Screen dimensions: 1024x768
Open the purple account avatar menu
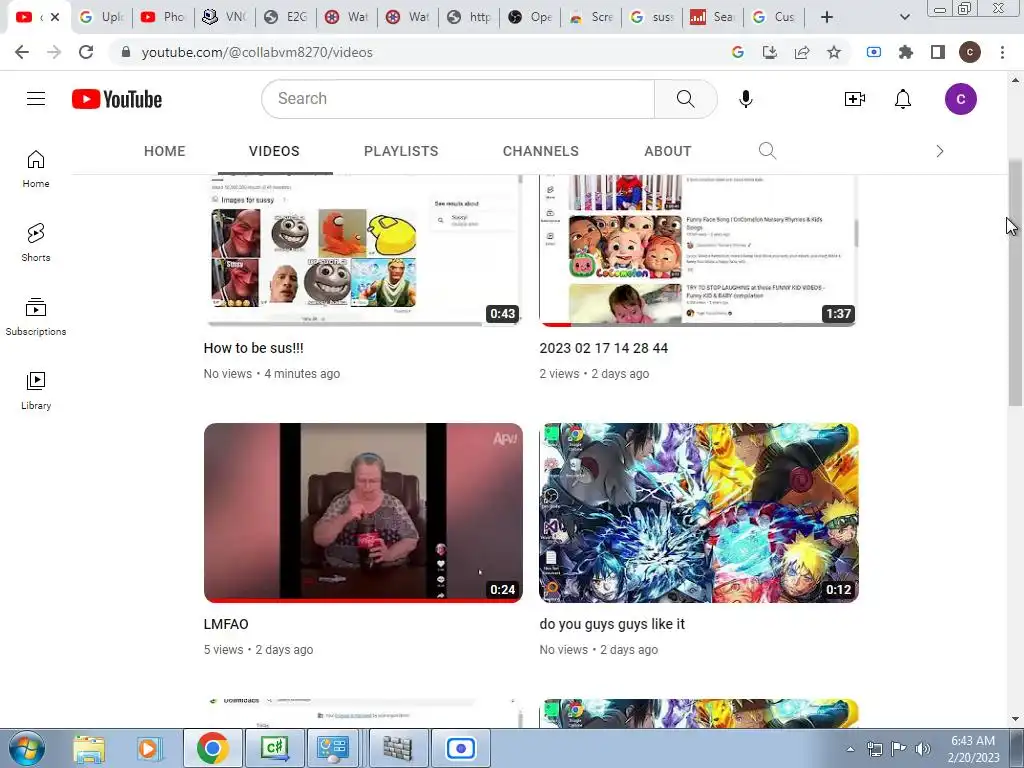[960, 99]
